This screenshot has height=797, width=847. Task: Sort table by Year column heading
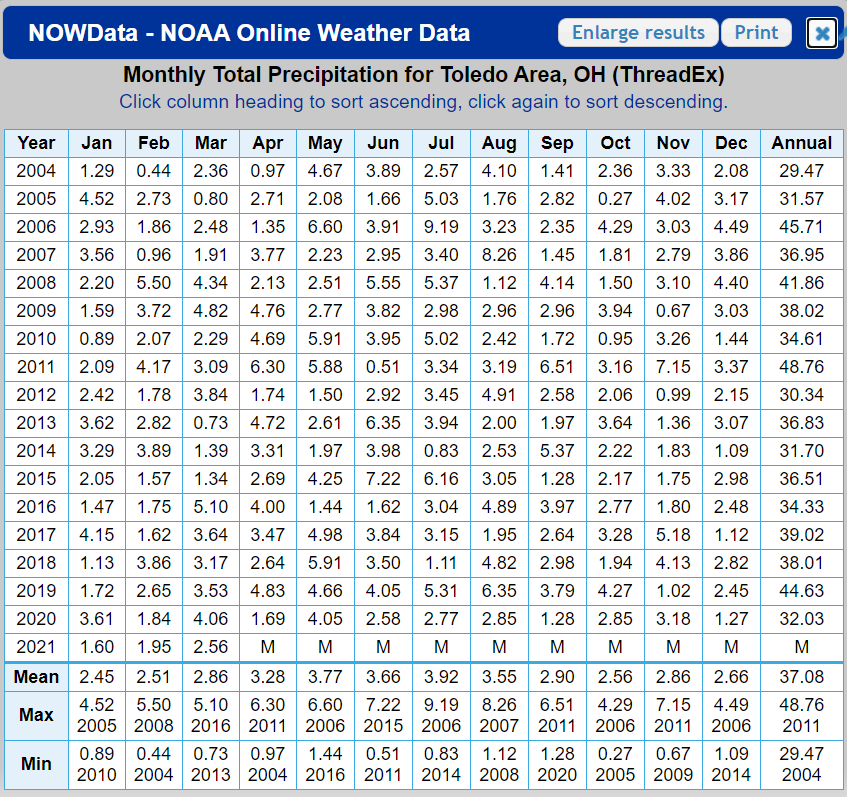click(36, 143)
